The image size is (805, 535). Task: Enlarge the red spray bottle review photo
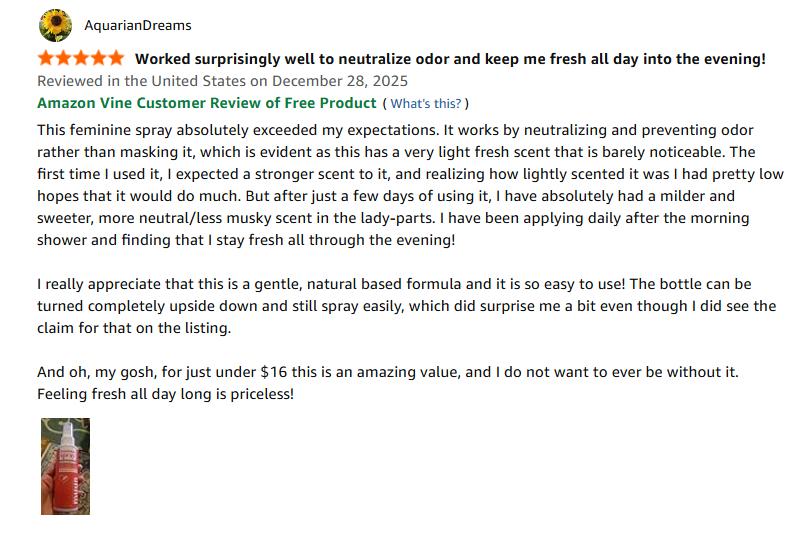[x=65, y=466]
